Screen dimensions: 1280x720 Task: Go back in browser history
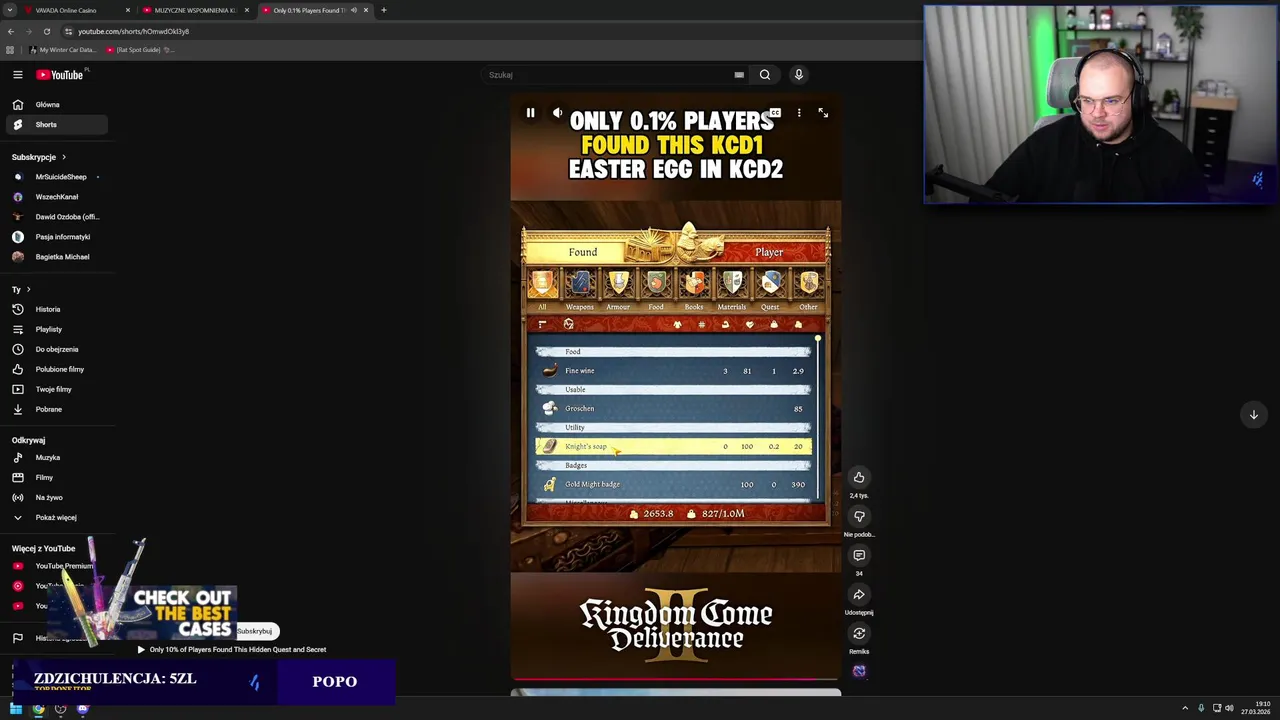point(10,31)
